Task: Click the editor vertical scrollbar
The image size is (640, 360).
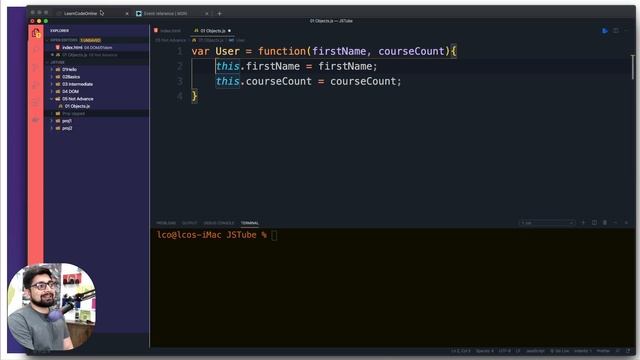Action: pyautogui.click(x=633, y=67)
